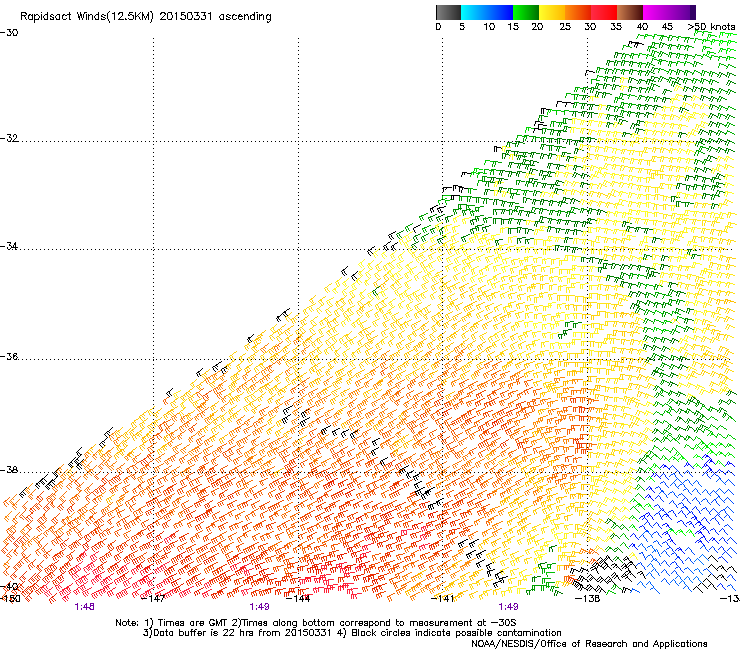Click the '40' label under the color bar
Image resolution: width=740 pixels, height=650 pixels.
pos(642,27)
